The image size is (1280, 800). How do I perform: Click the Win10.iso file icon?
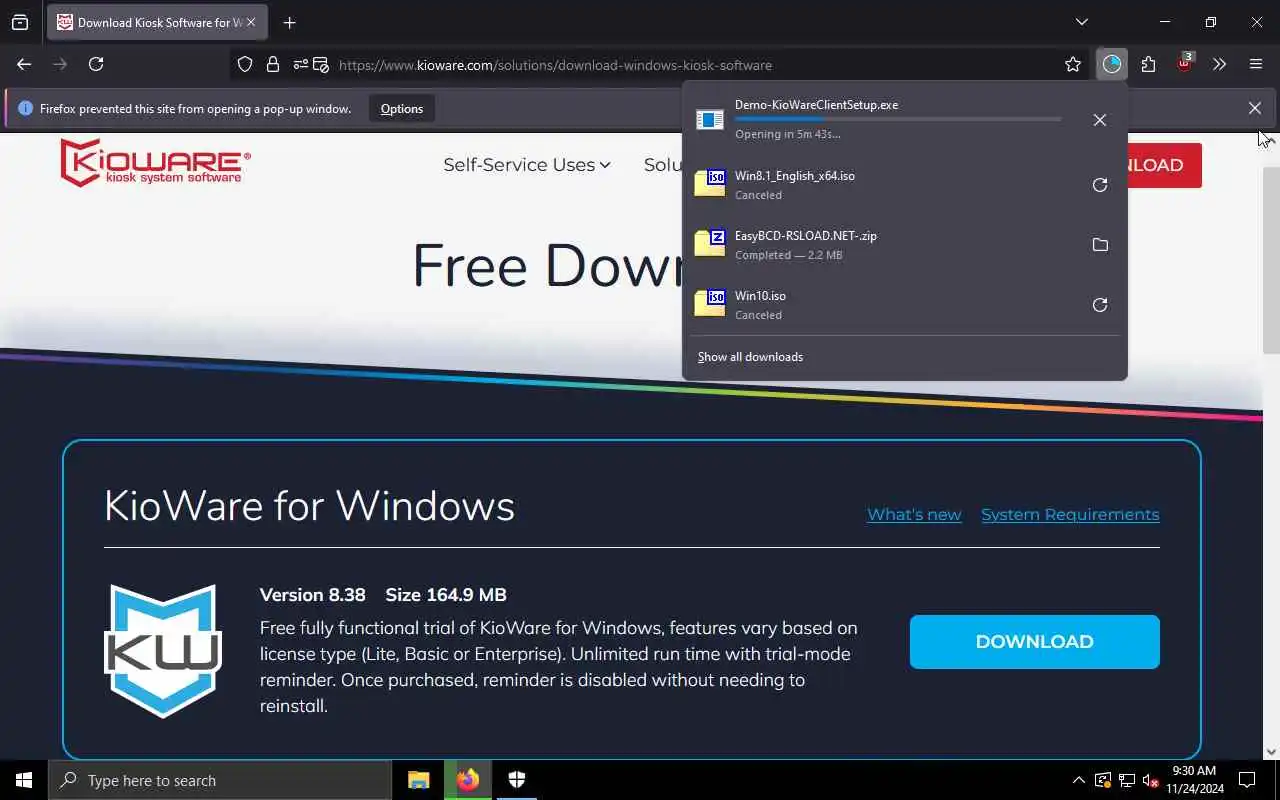(x=710, y=304)
